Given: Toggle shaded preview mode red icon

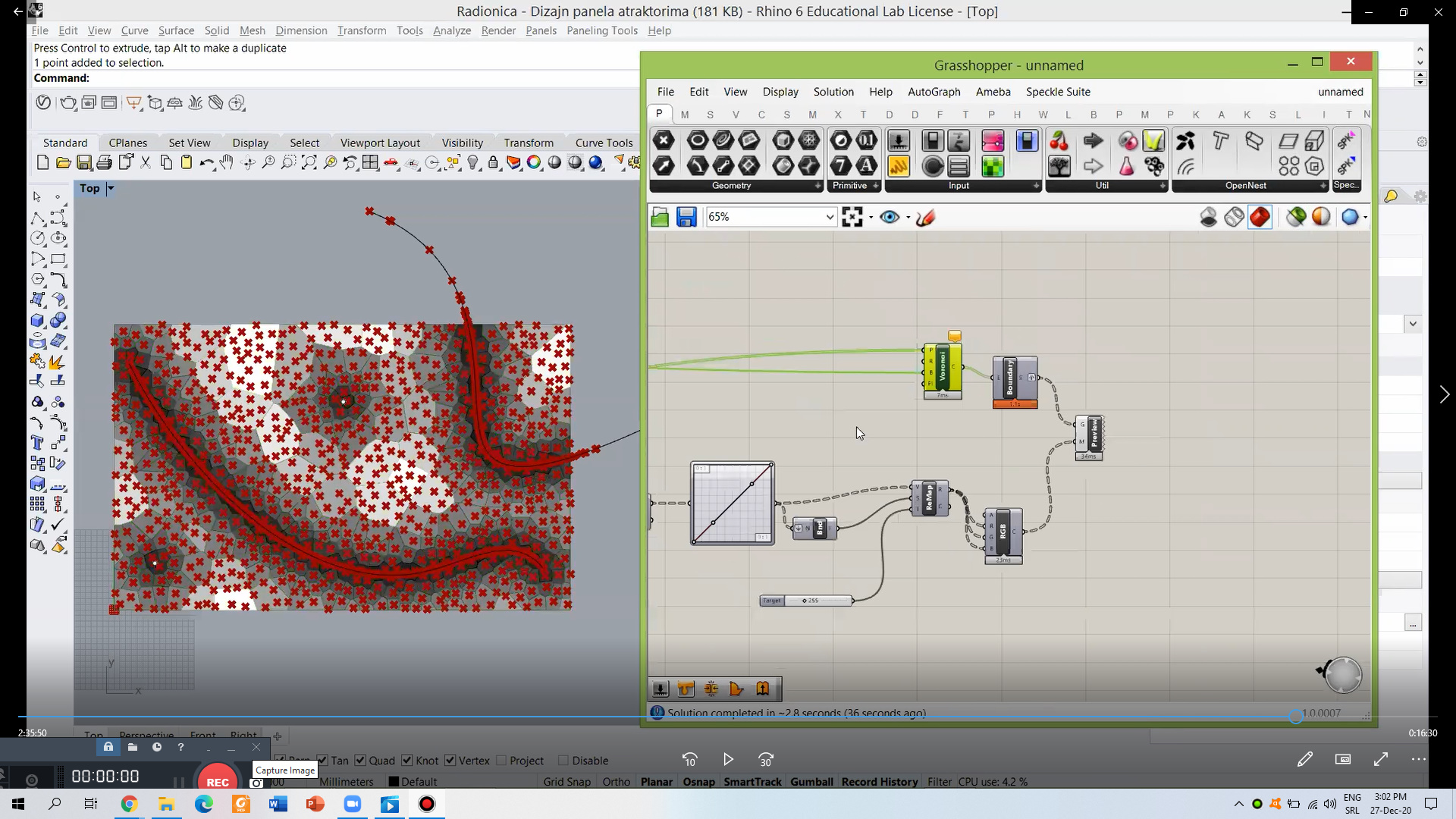Looking at the screenshot, I should [x=1260, y=218].
